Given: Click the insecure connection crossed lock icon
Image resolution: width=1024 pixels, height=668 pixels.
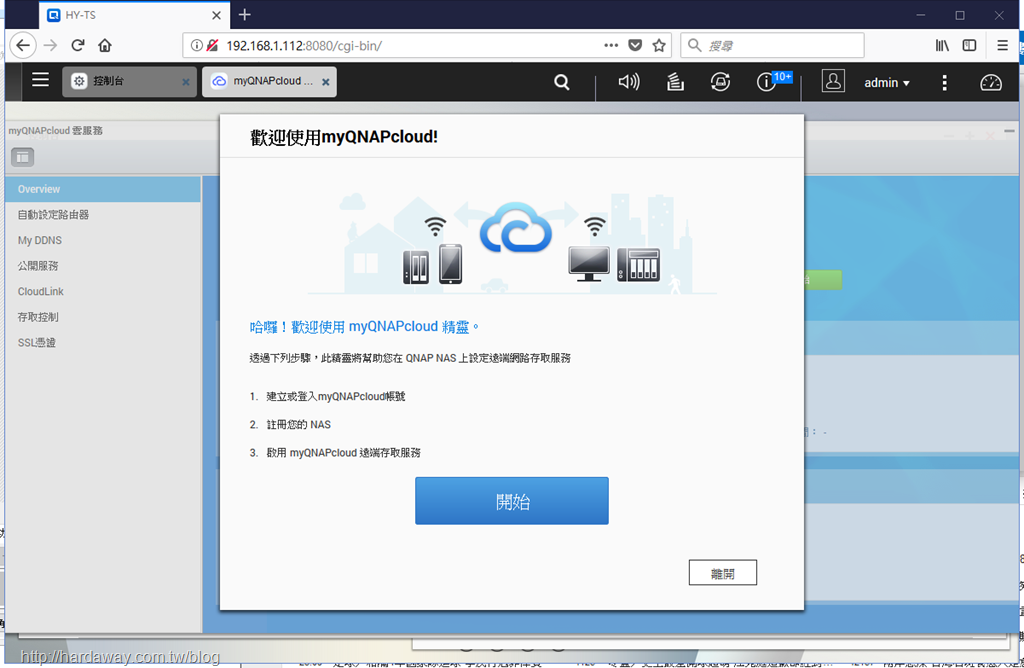Looking at the screenshot, I should [212, 45].
